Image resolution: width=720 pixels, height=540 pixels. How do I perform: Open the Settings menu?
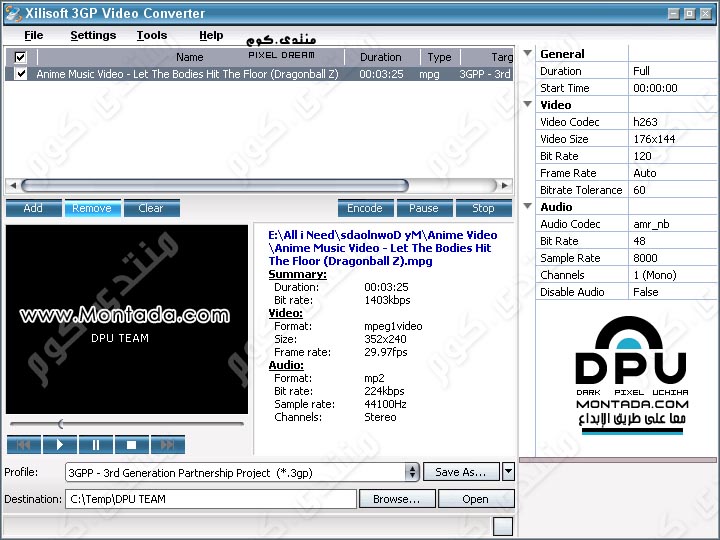pos(93,35)
